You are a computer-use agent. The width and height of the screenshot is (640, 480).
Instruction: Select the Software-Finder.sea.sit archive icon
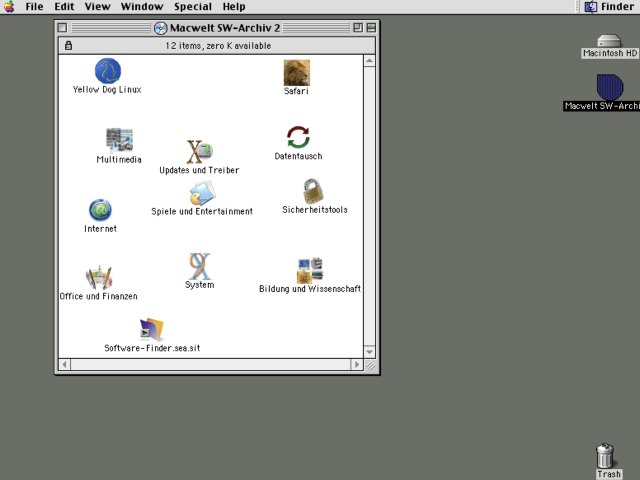[x=152, y=329]
